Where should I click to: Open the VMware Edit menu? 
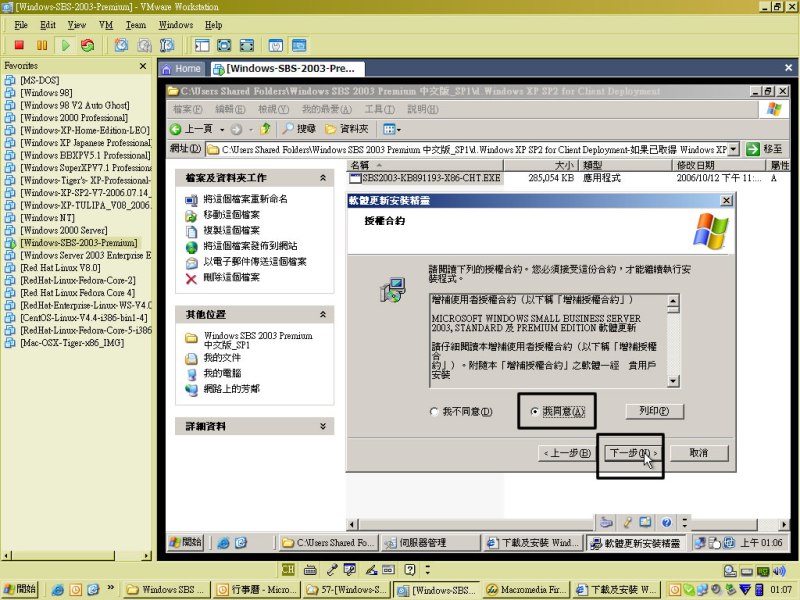click(48, 25)
